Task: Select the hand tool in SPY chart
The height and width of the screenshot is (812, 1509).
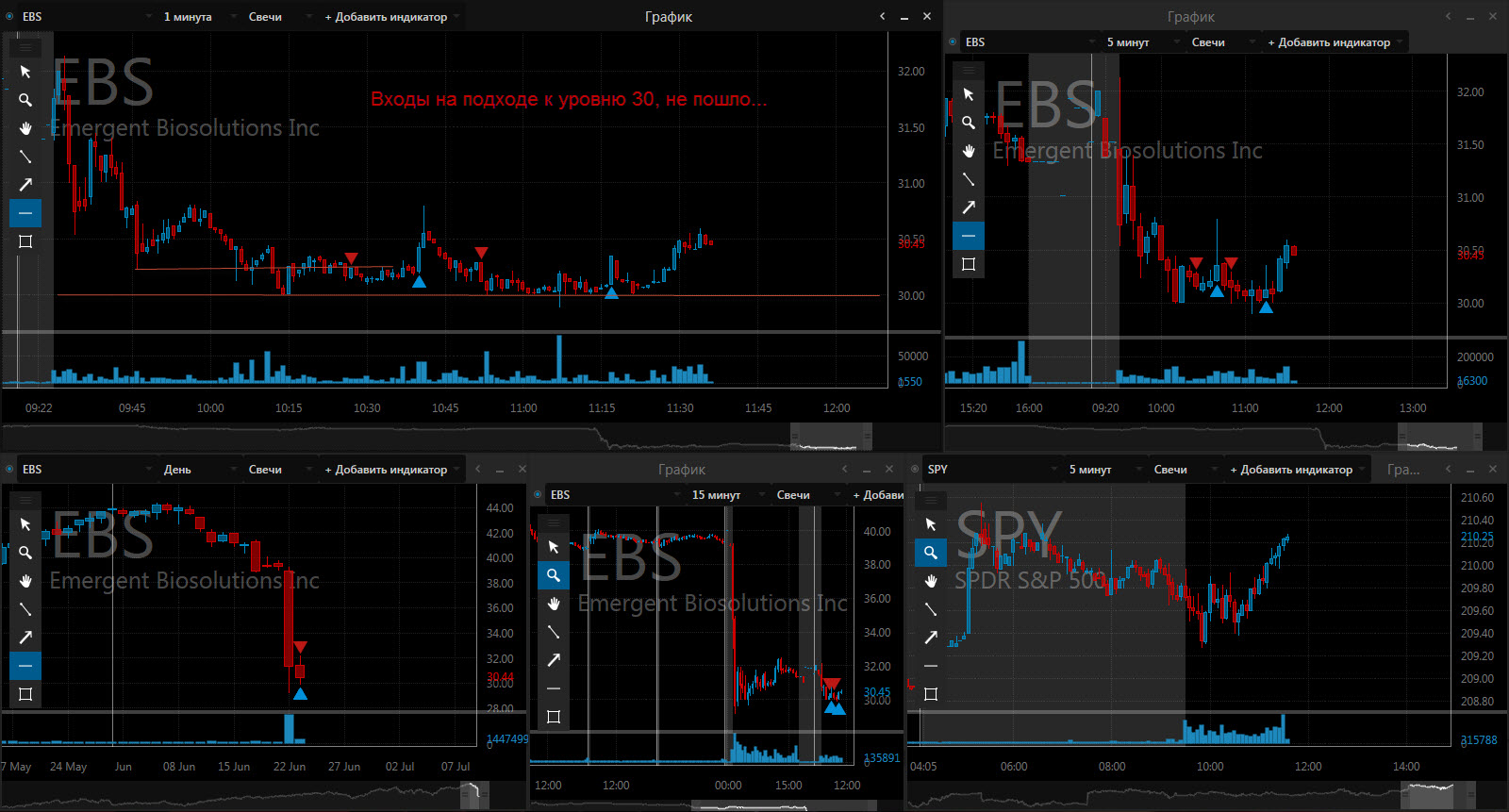Action: [x=931, y=581]
